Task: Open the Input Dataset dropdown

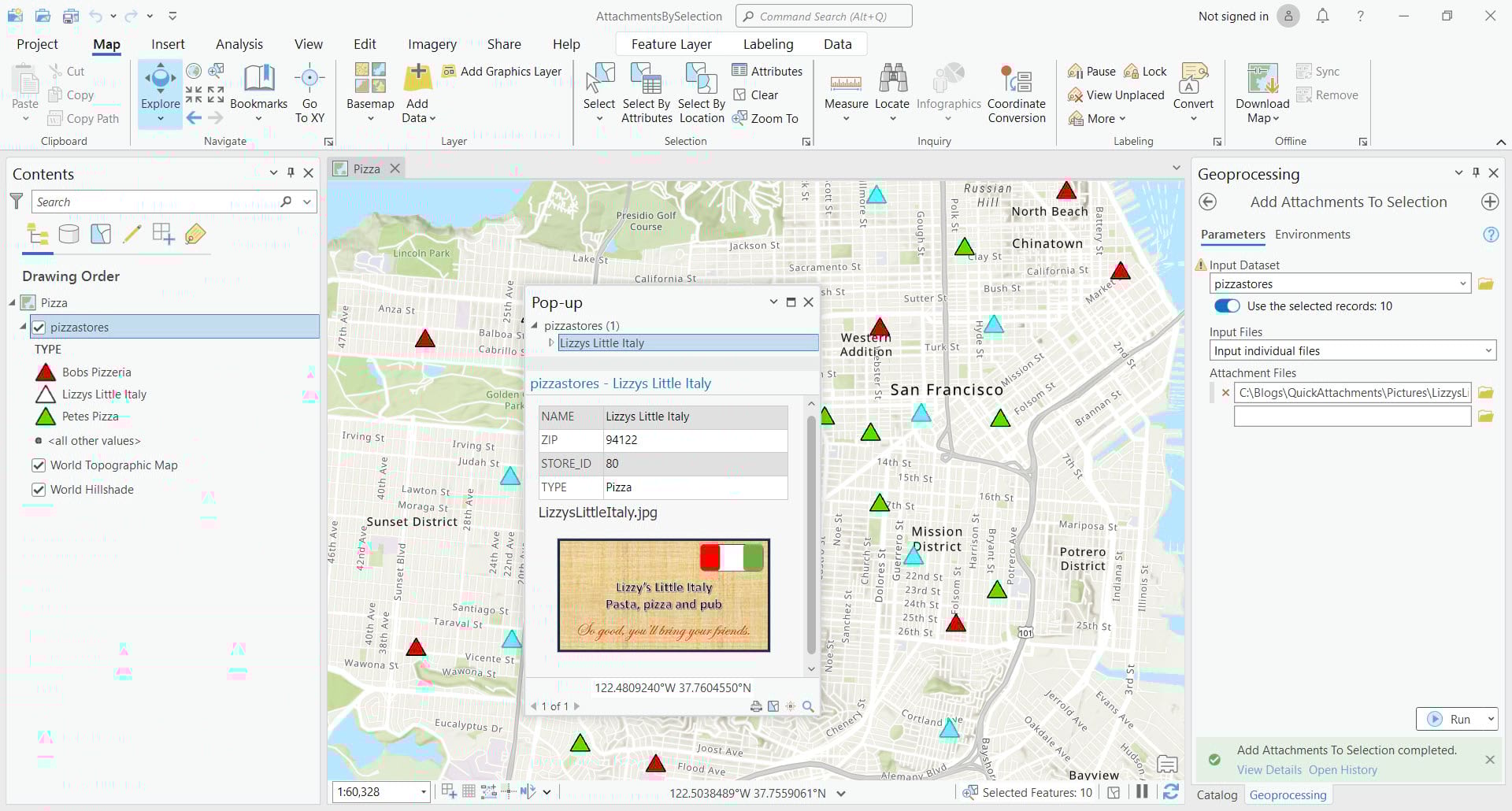Action: 1463,283
